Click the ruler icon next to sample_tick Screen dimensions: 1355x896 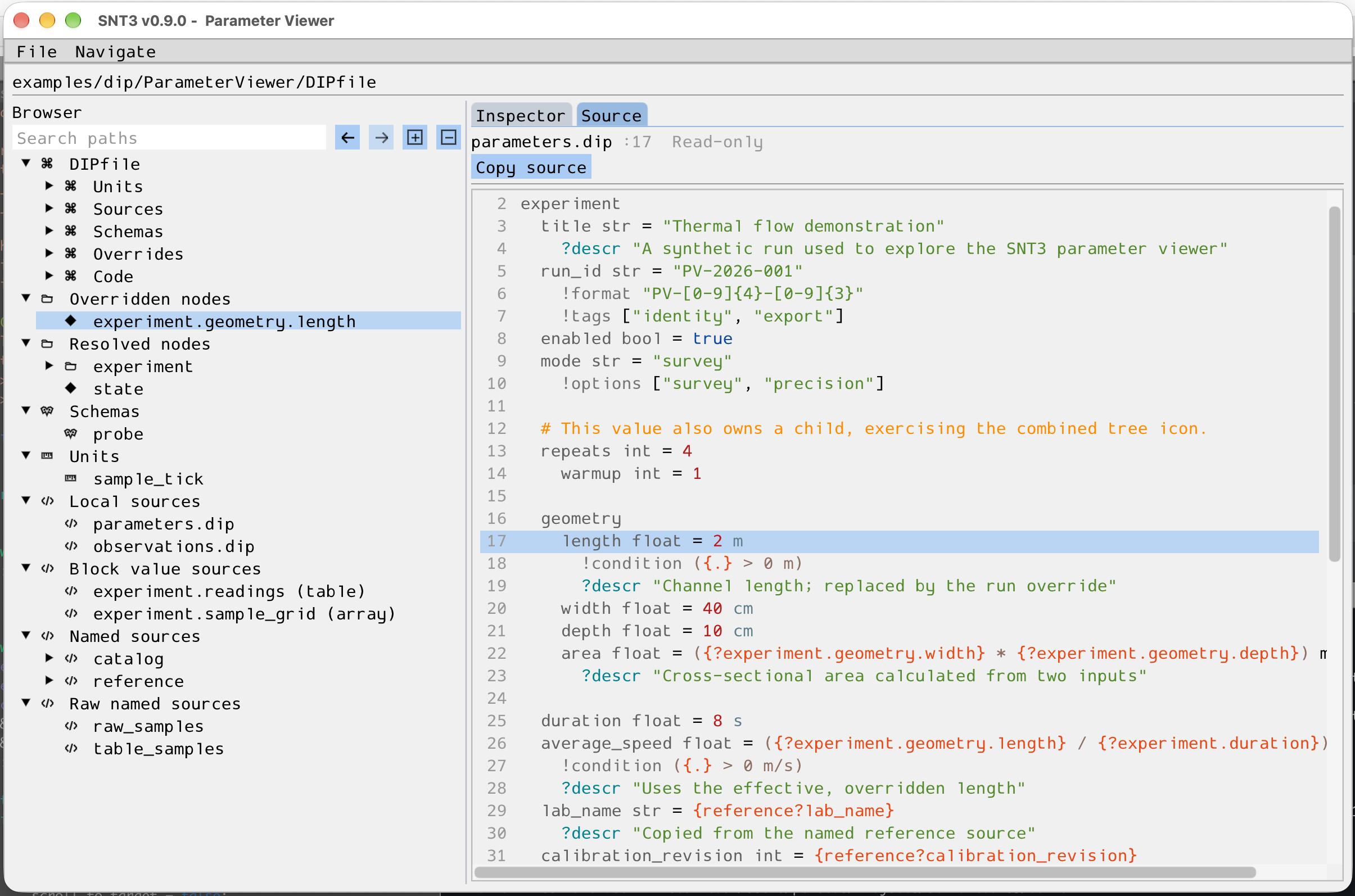coord(71,478)
